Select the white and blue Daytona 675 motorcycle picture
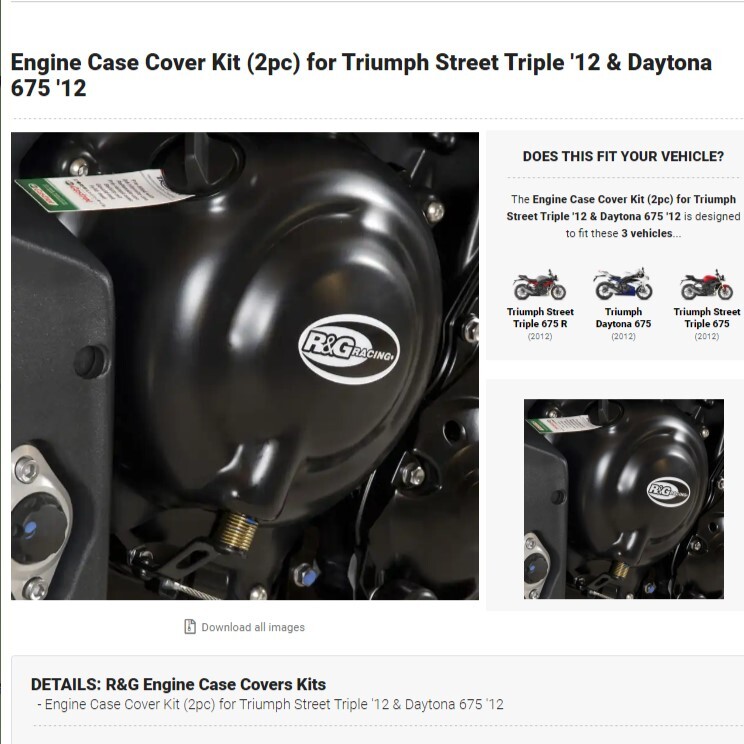Viewport: 744px width, 744px height. (623, 284)
